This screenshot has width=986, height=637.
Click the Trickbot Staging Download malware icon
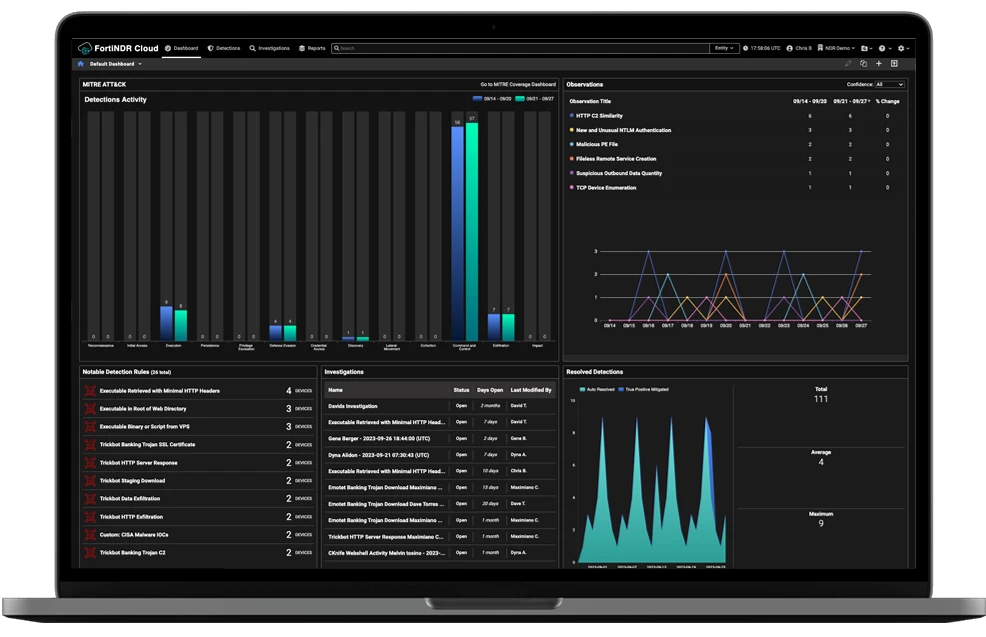[90, 481]
